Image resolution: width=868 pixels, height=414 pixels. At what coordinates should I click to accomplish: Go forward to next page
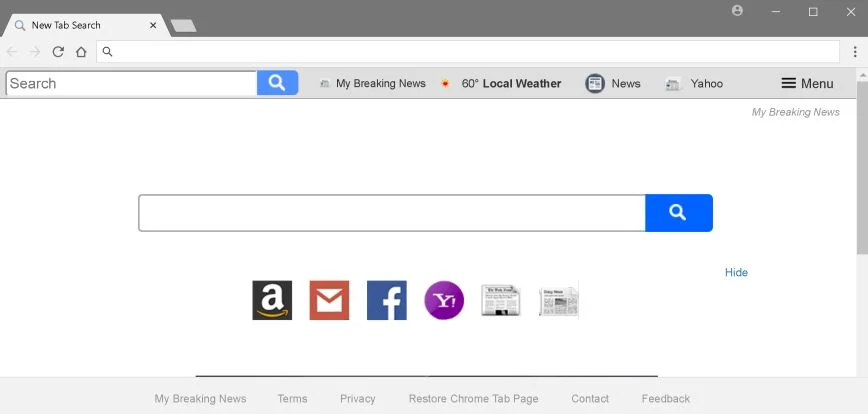click(x=35, y=52)
